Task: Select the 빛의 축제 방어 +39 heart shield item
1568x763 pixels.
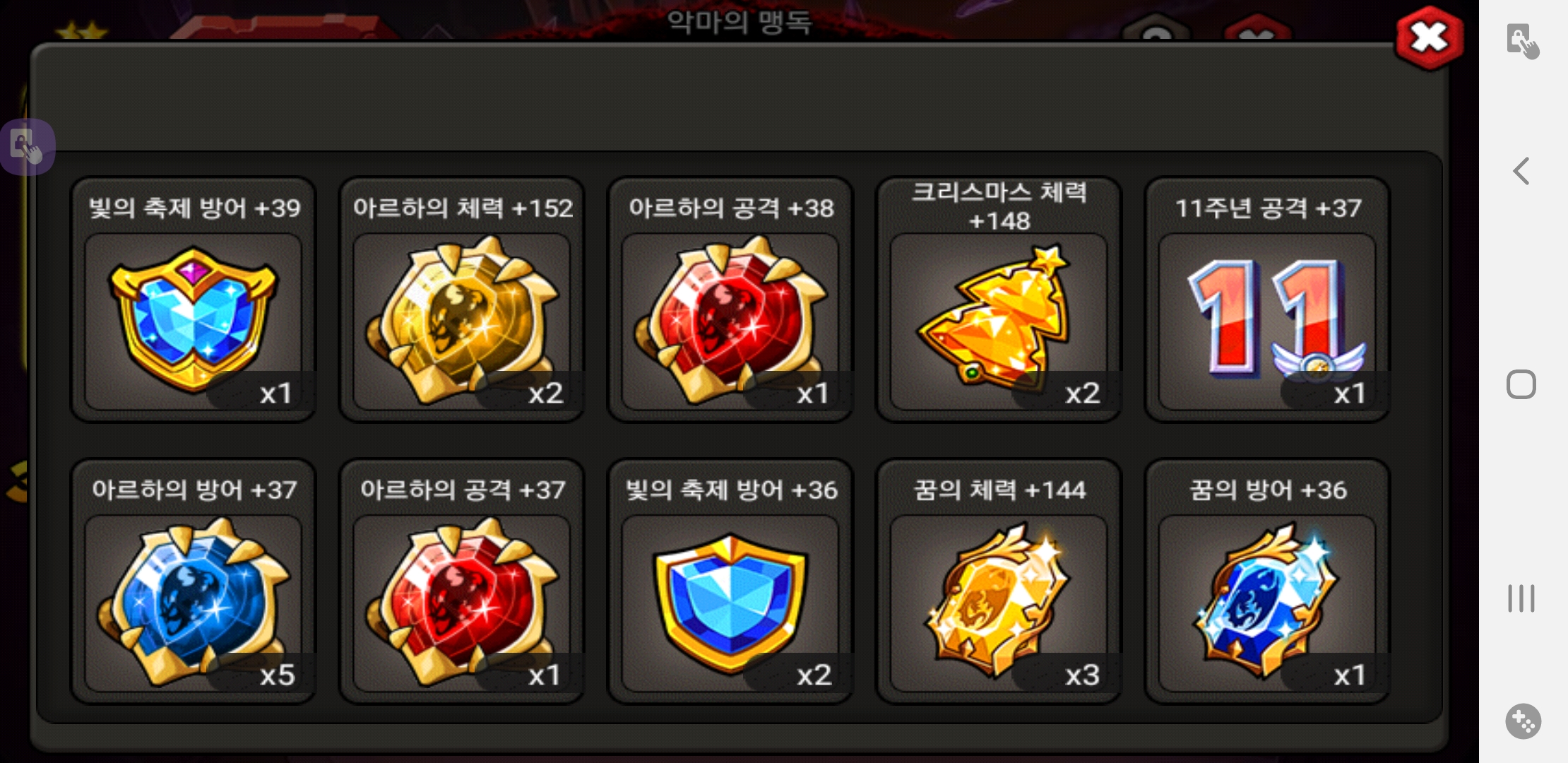Action: (193, 321)
